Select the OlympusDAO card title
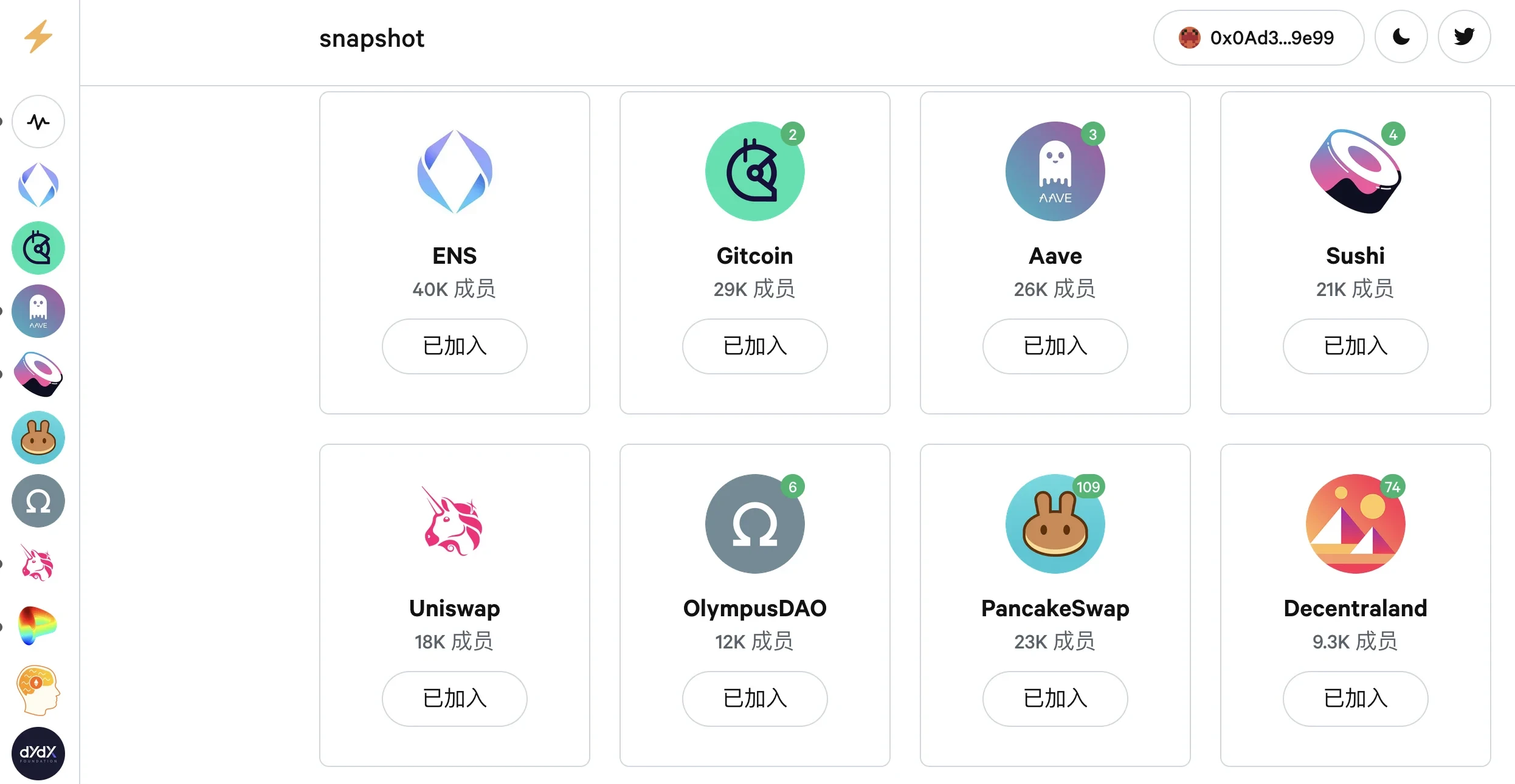 pyautogui.click(x=755, y=608)
